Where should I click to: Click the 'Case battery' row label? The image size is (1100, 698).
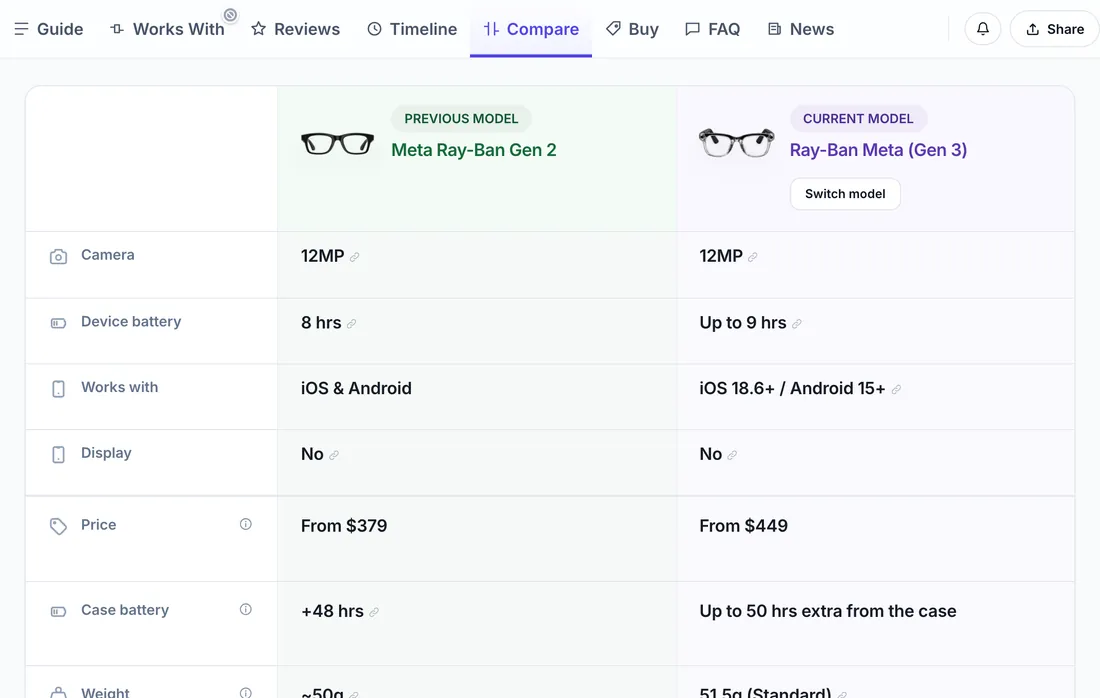[125, 610]
